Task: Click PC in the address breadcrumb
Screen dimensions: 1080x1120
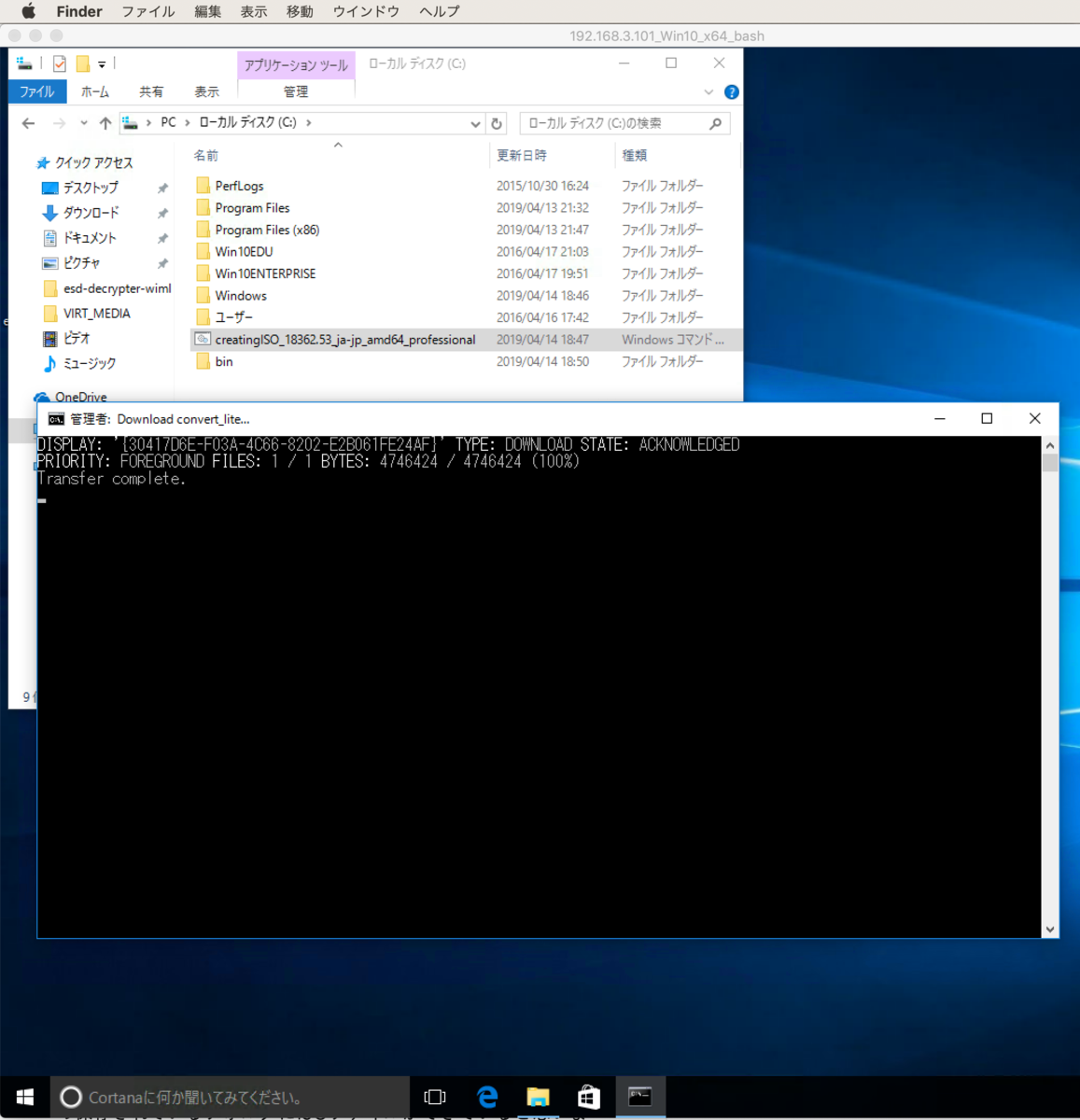Action: [x=168, y=122]
